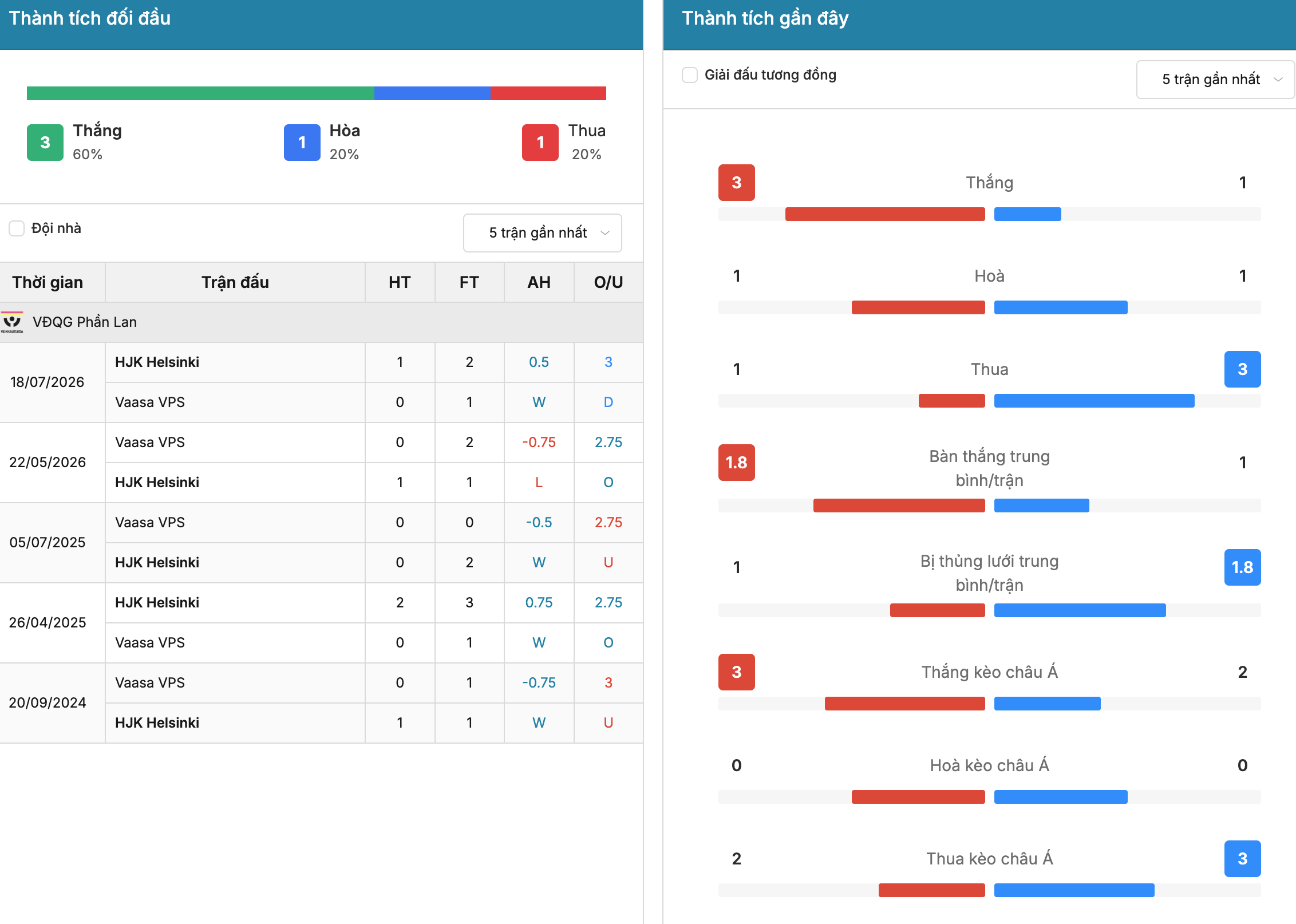Click the O/U column header

pyautogui.click(x=609, y=282)
